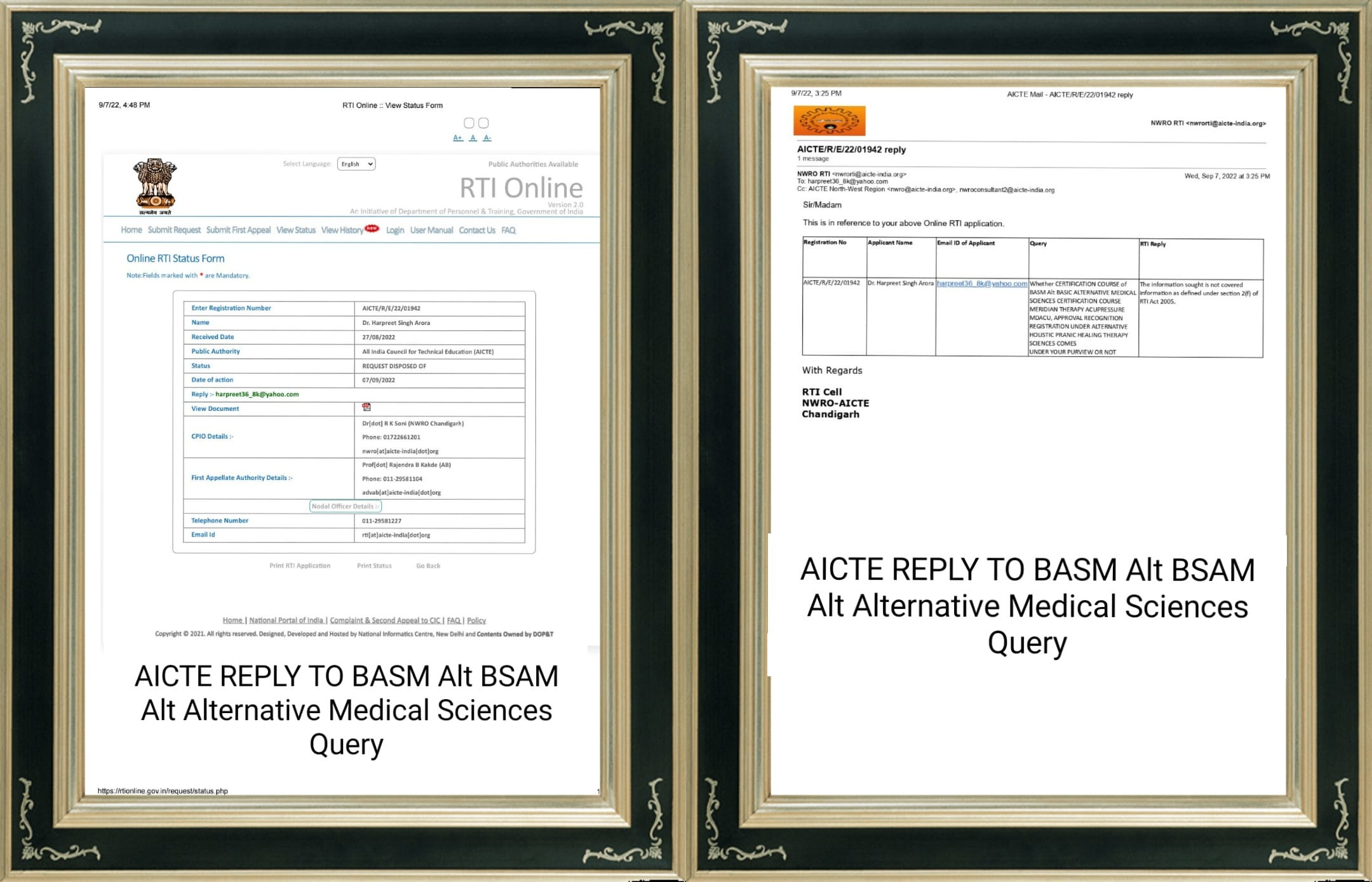Open the Submit Request menu item

[174, 230]
